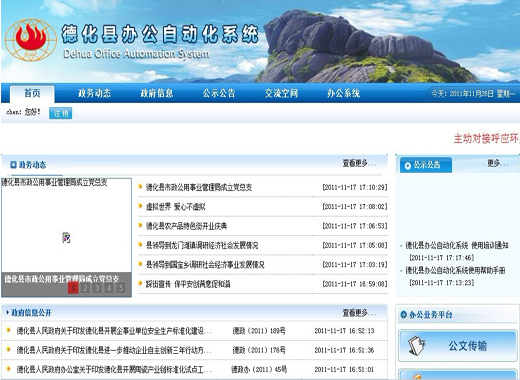Select slideshow page number 5

point(121,288)
